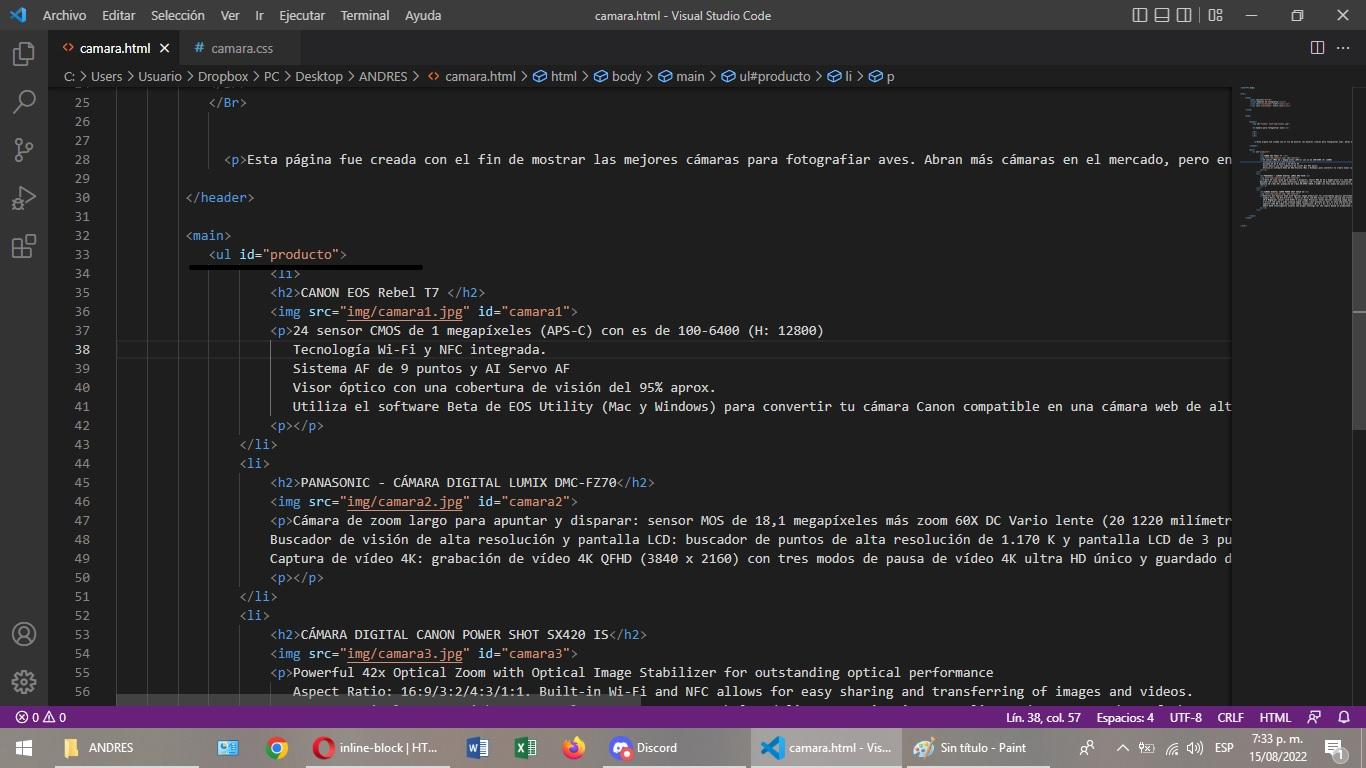
Task: Click the code minimap preview
Action: [1290, 158]
